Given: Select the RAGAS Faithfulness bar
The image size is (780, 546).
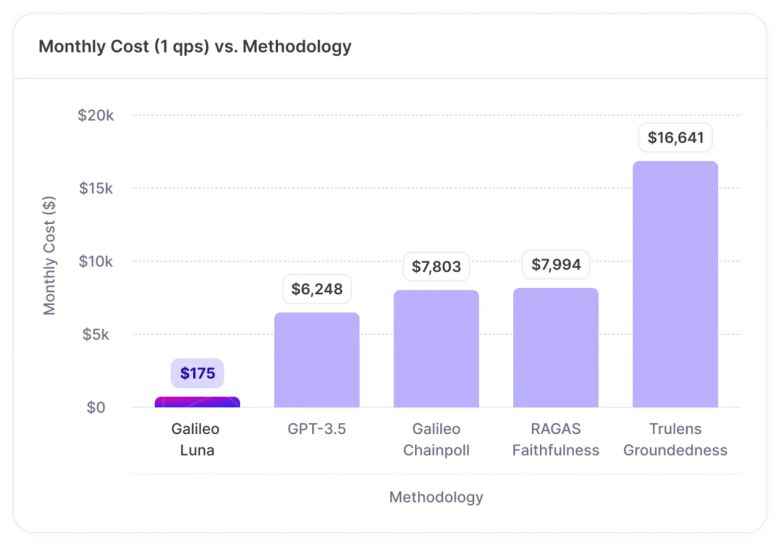Looking at the screenshot, I should pyautogui.click(x=555, y=348).
